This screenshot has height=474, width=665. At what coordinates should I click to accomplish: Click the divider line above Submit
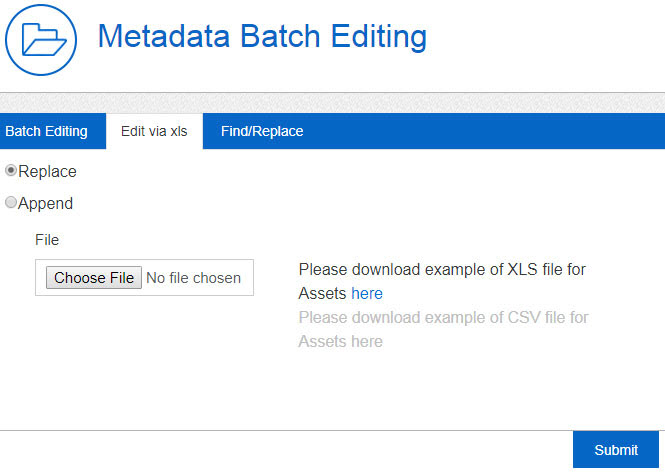(300, 430)
